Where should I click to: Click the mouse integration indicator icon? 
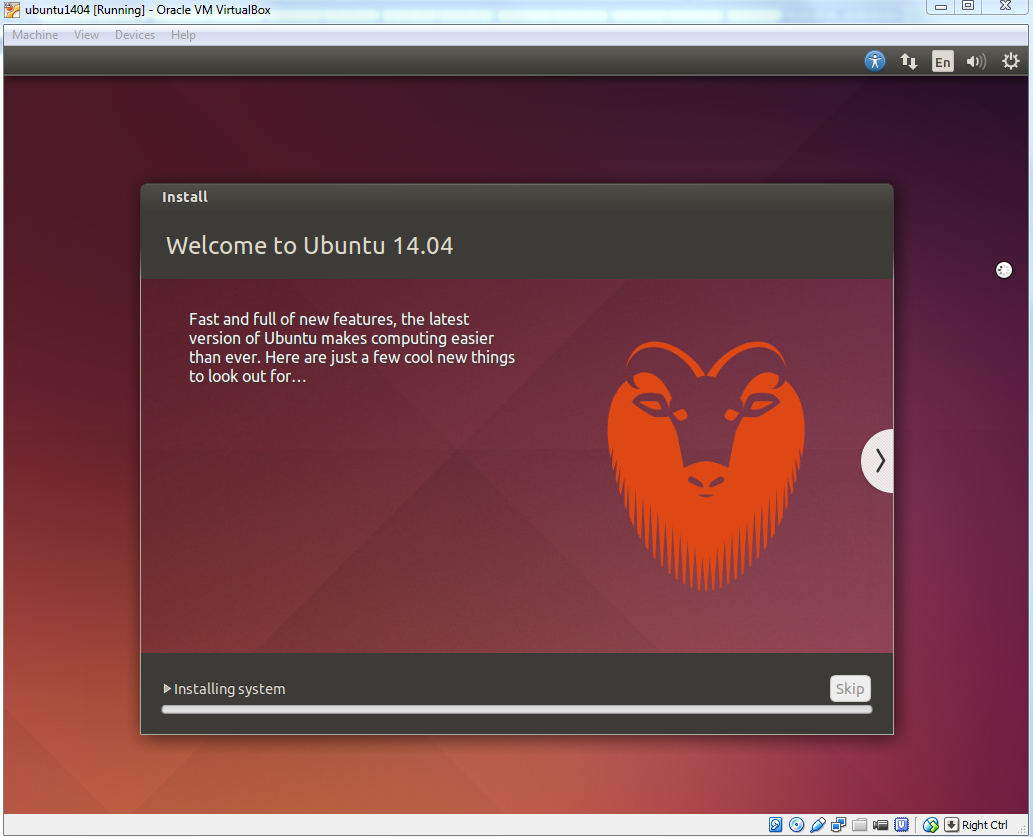coord(930,824)
